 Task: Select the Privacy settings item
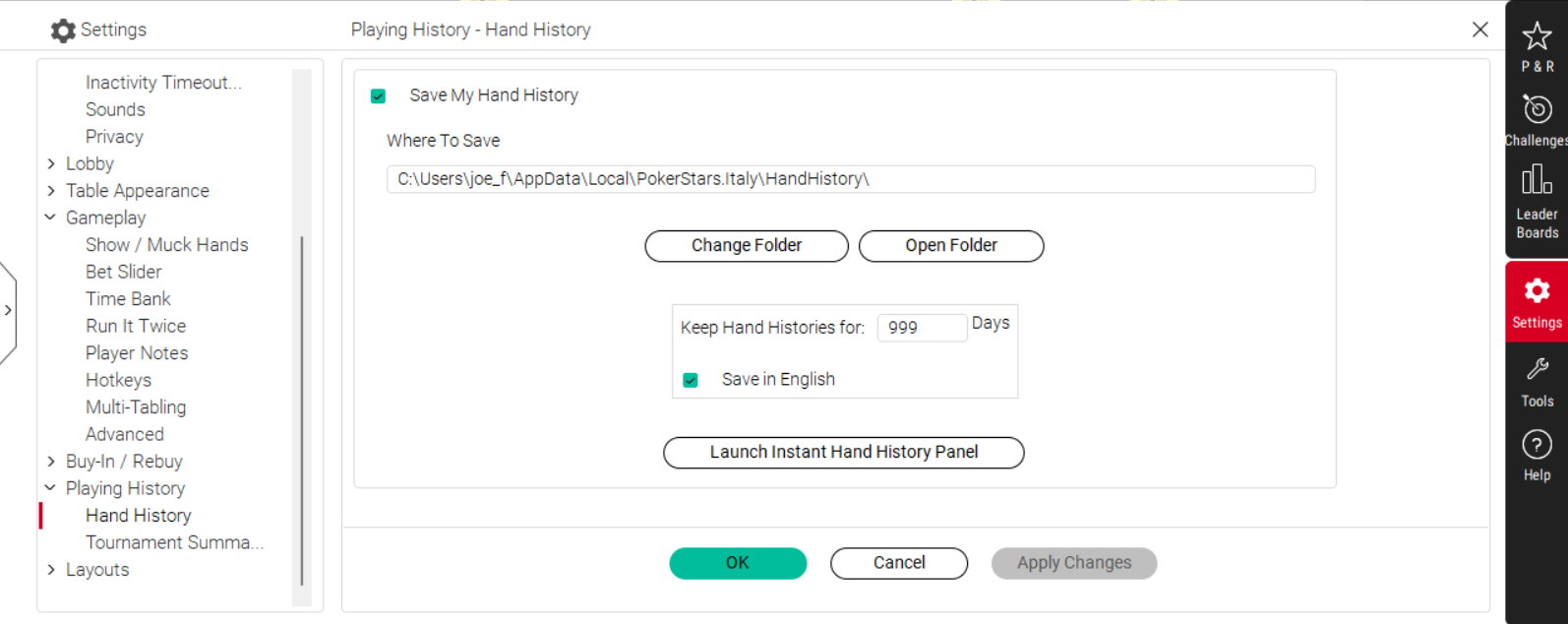point(114,137)
